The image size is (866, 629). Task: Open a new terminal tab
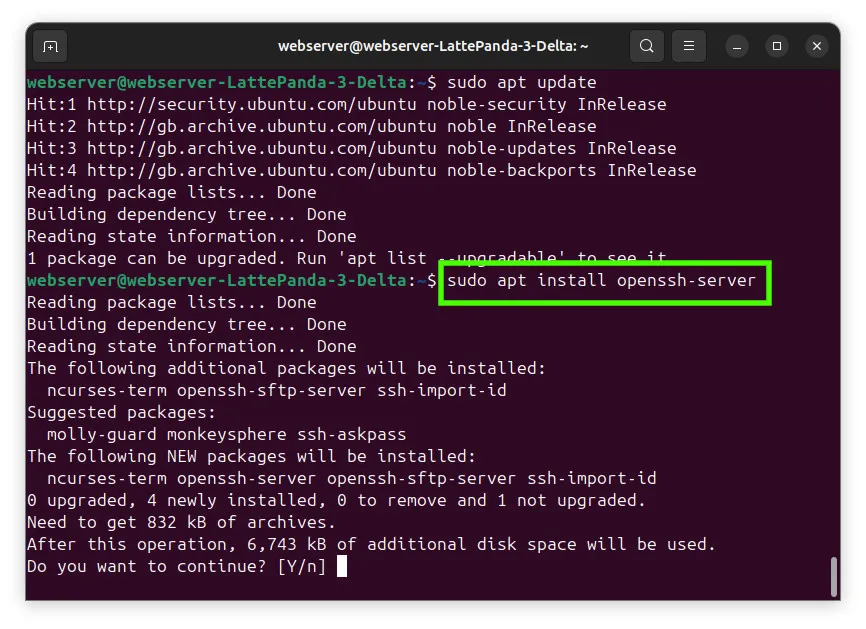(x=50, y=46)
